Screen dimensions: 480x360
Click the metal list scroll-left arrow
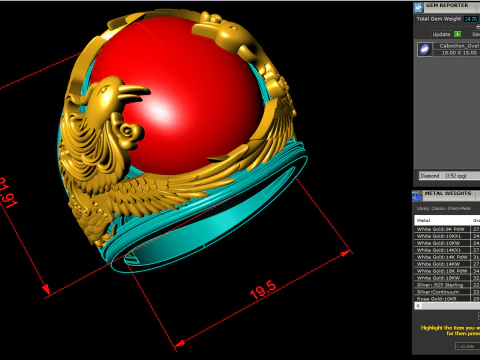click(x=418, y=306)
